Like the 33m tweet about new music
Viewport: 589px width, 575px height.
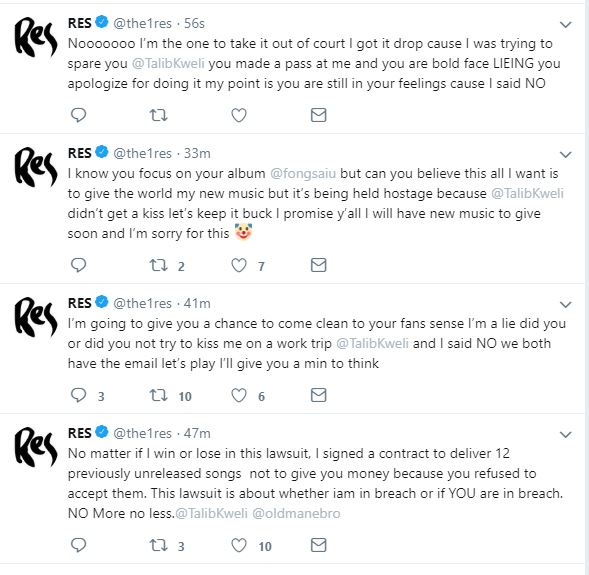point(239,265)
